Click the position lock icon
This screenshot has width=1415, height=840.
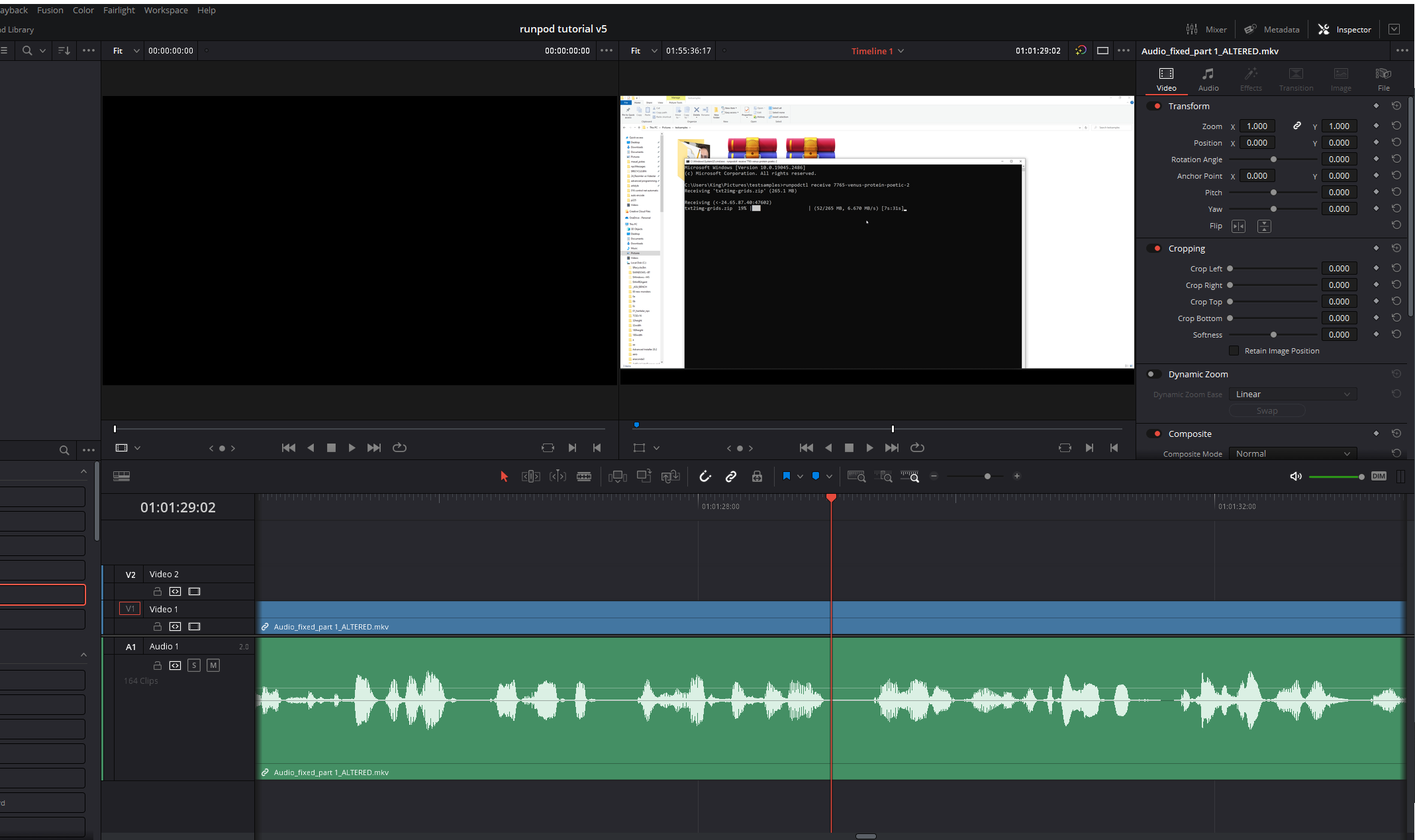[757, 477]
